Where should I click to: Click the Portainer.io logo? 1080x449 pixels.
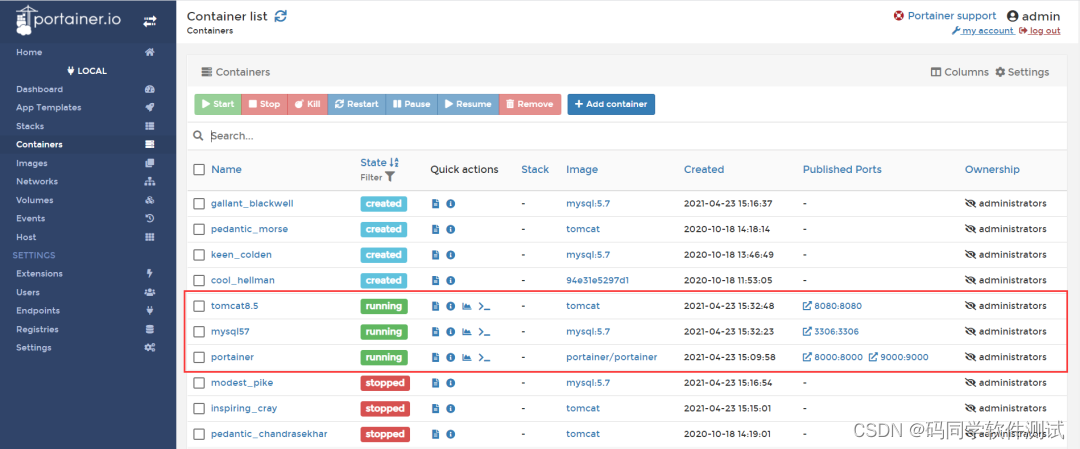tap(68, 21)
